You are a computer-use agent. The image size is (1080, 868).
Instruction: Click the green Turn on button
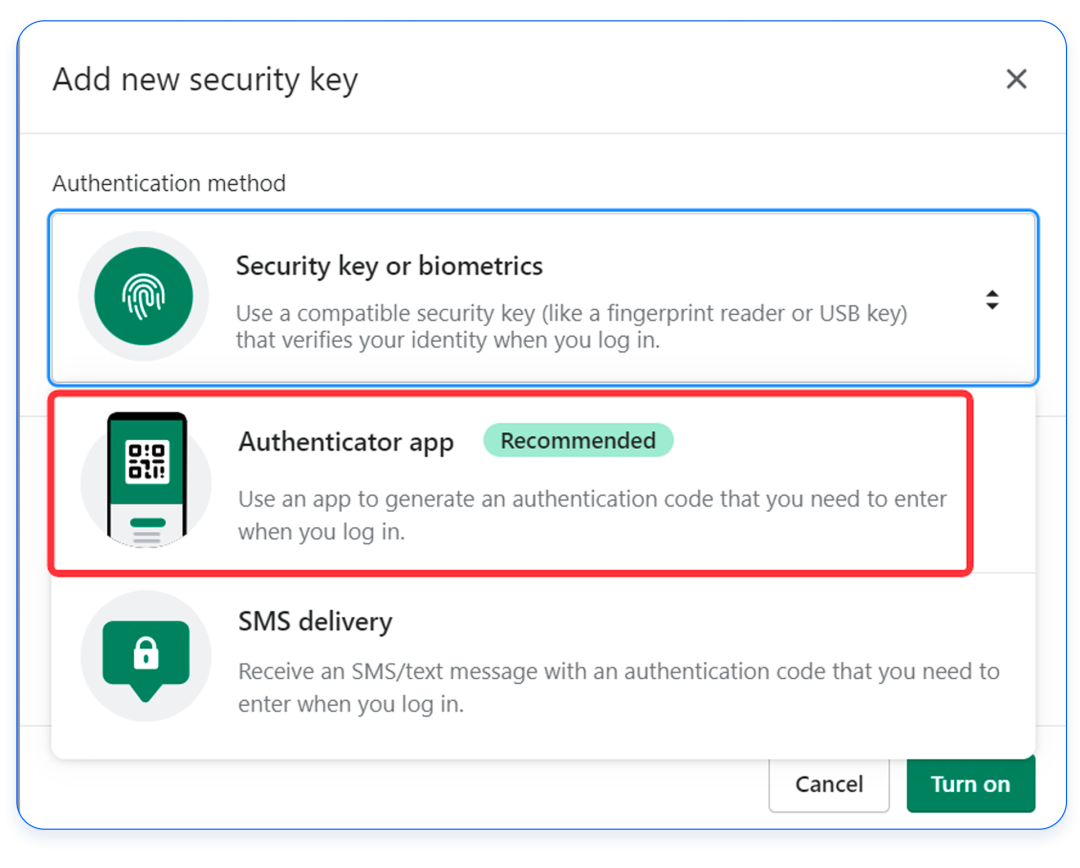[970, 784]
